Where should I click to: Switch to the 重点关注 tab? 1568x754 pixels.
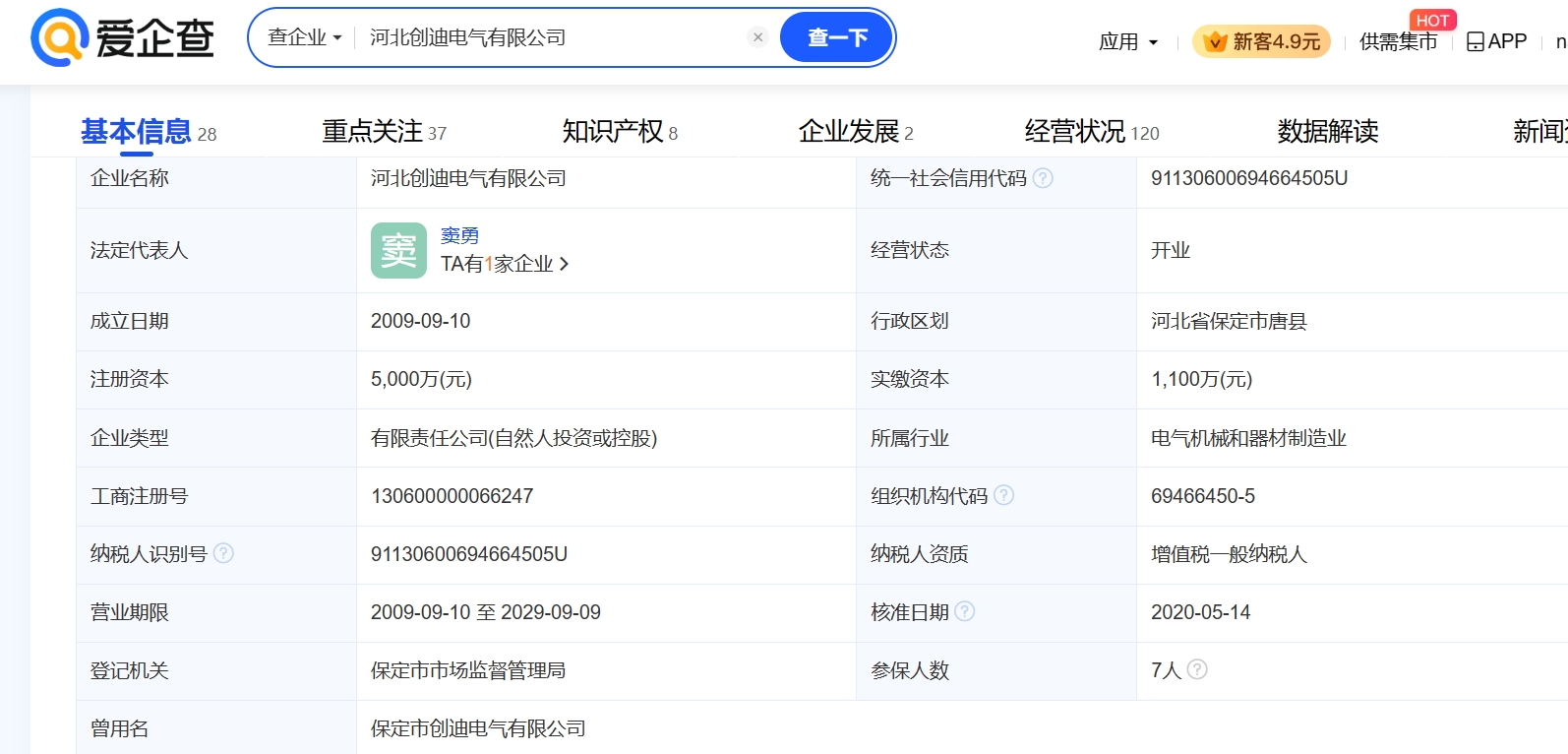pos(384,131)
